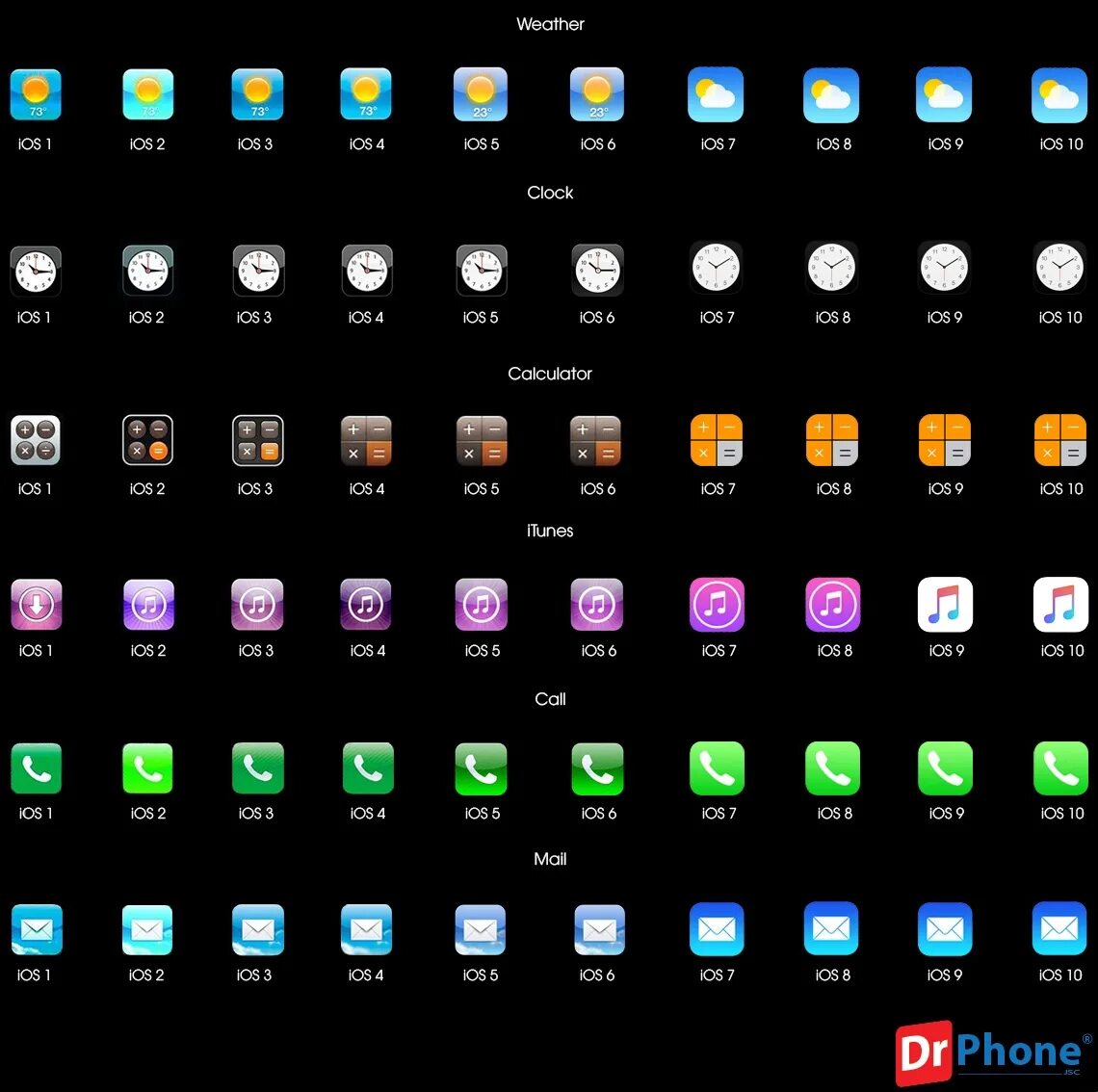Image resolution: width=1098 pixels, height=1092 pixels.
Task: Click the Mail section heading
Action: click(x=550, y=859)
